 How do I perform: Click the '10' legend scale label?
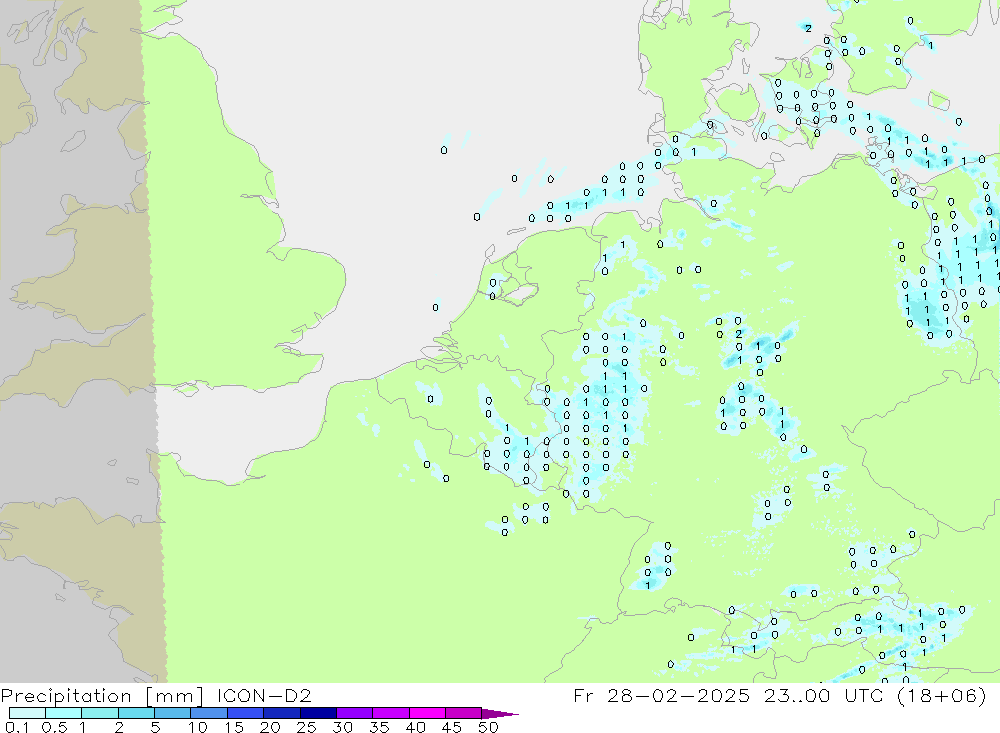(198, 727)
